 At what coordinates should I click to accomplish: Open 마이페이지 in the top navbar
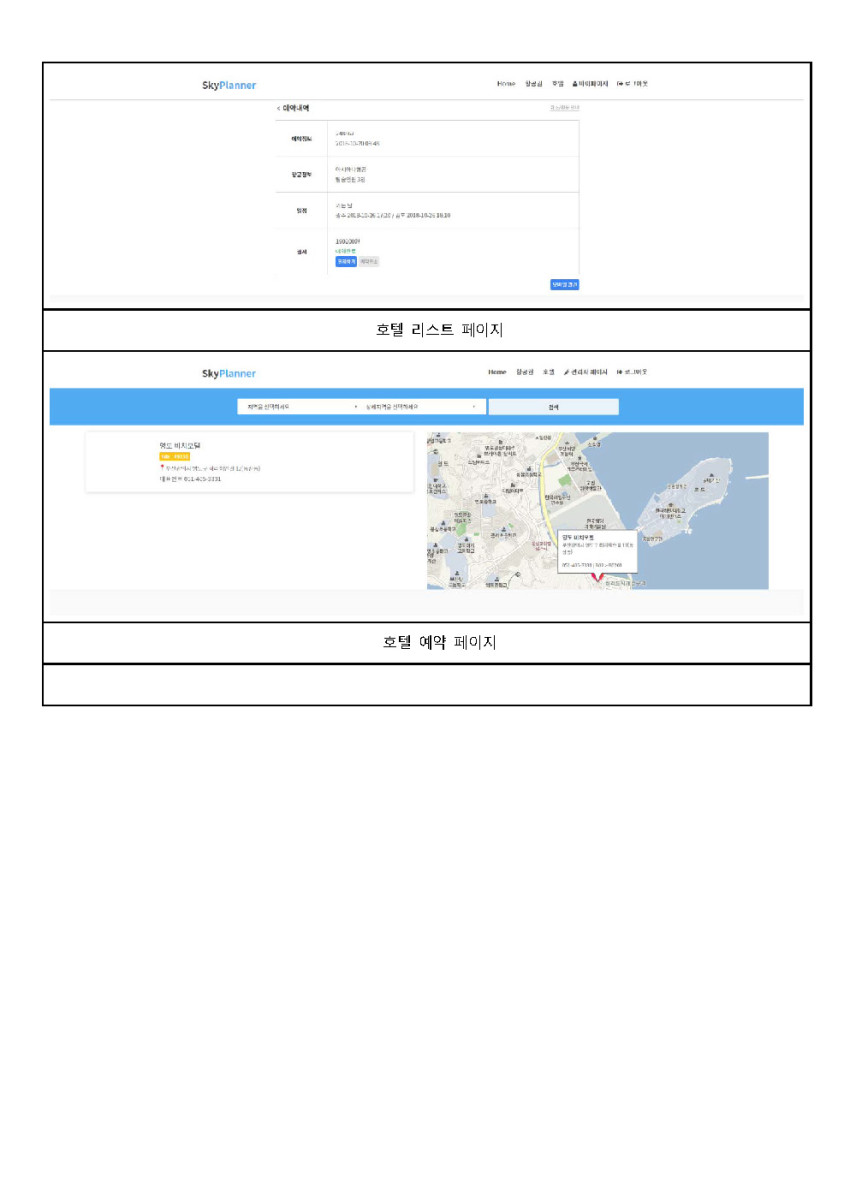[x=589, y=84]
